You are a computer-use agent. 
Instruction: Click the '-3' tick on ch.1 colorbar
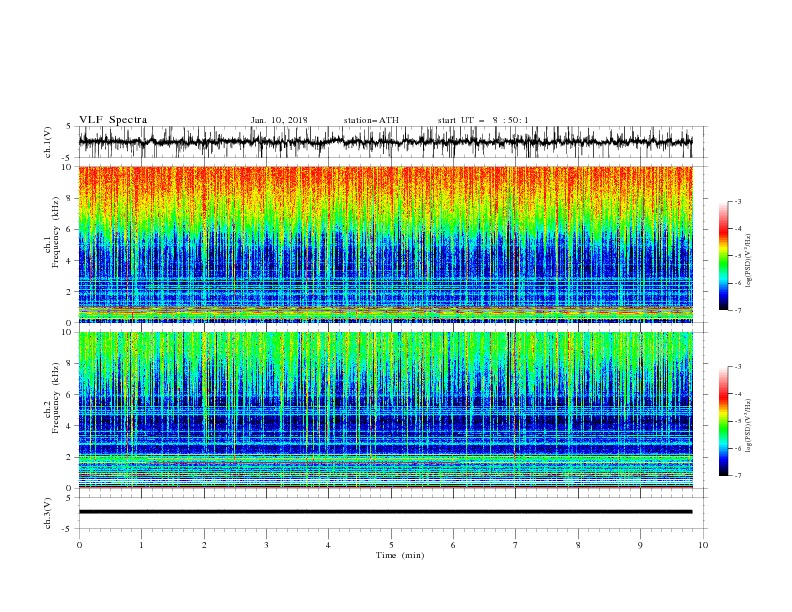[x=738, y=201]
